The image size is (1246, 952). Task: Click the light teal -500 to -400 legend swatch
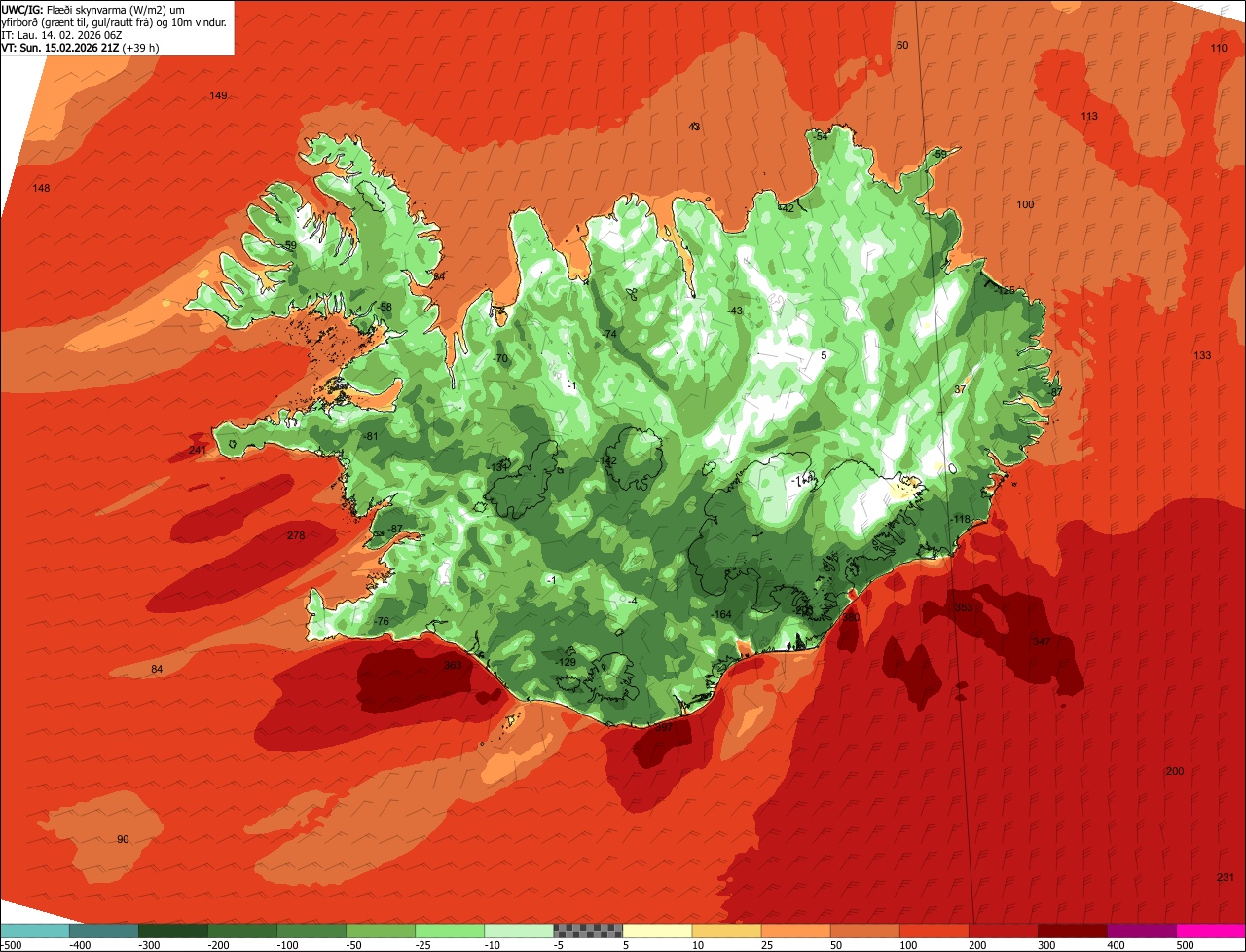tap(34, 931)
